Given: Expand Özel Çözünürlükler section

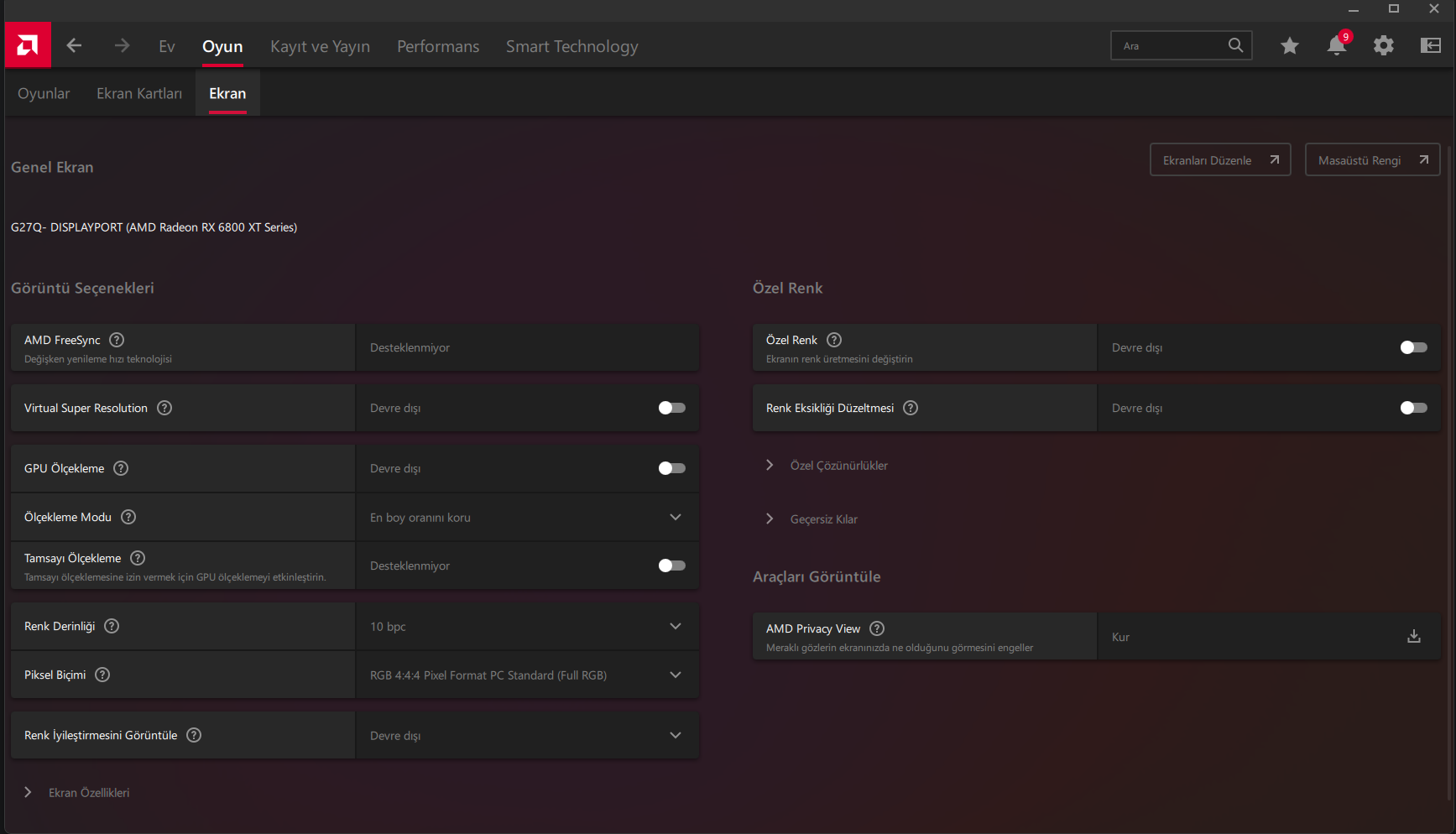Looking at the screenshot, I should (827, 466).
